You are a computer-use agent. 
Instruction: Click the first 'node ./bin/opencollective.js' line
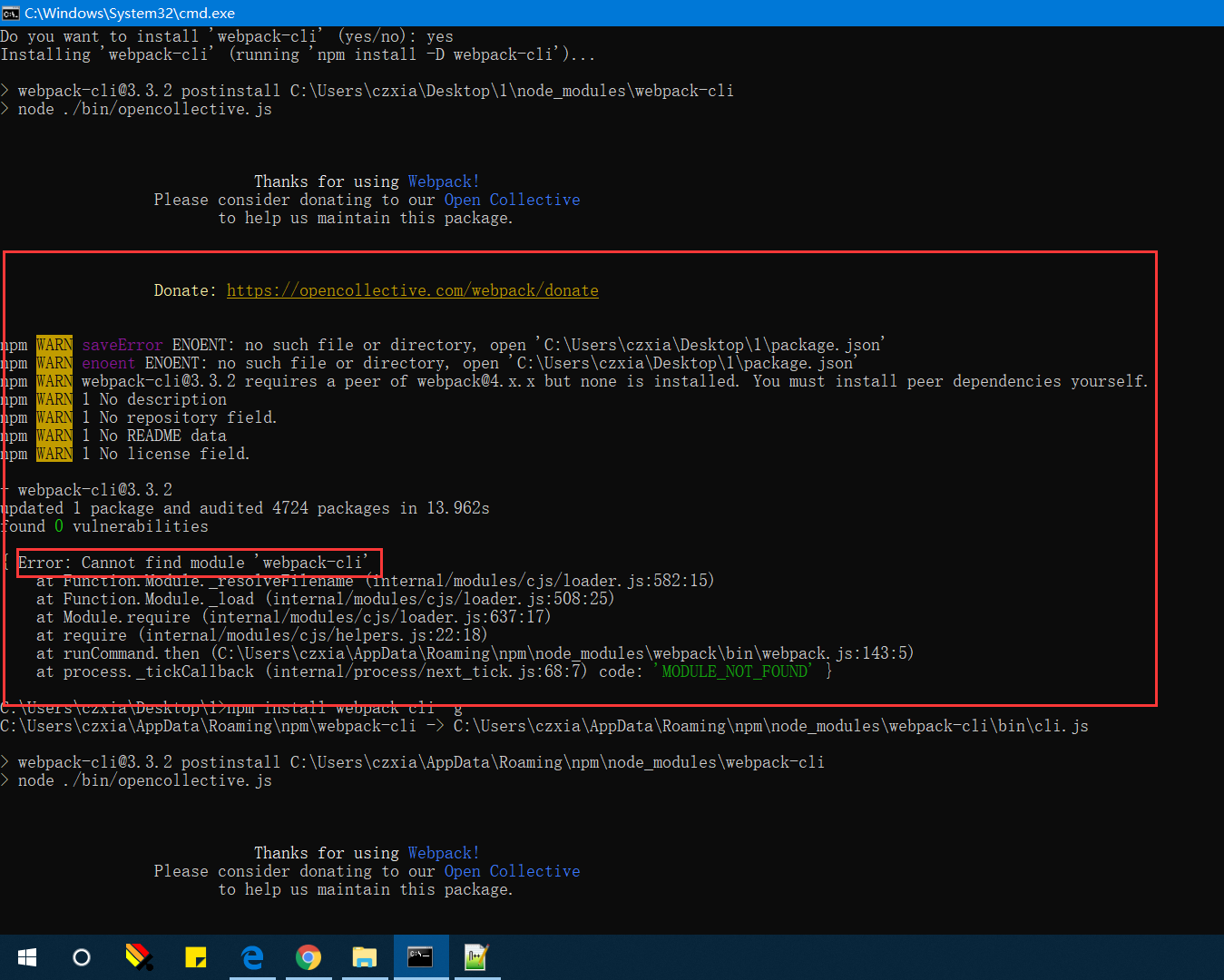click(136, 109)
